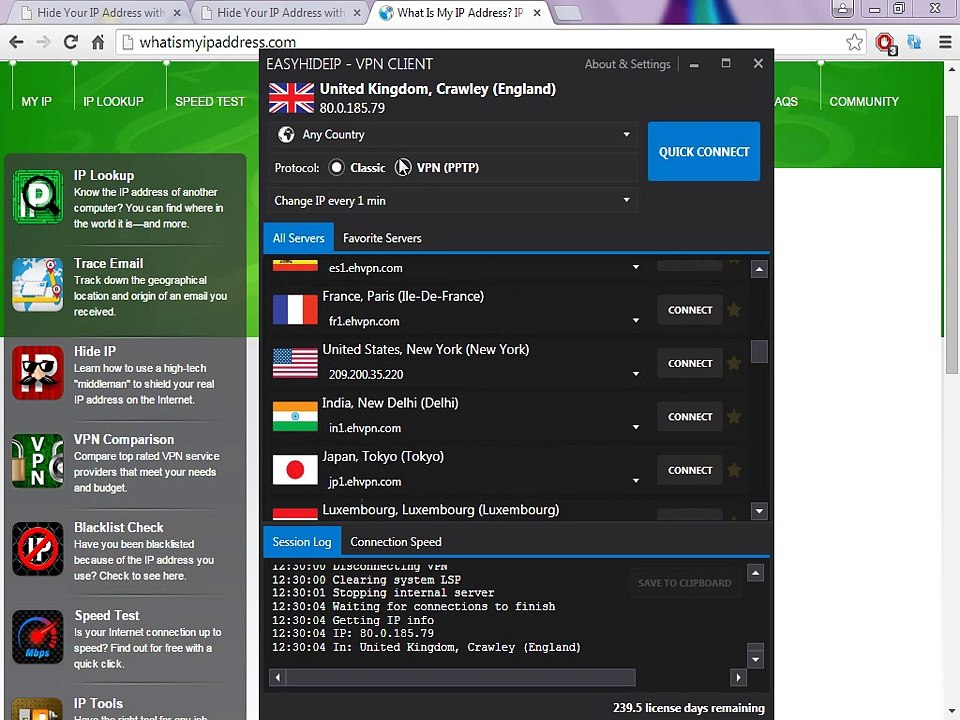Click the browser forward arrow
The width and height of the screenshot is (960, 720).
point(43,42)
